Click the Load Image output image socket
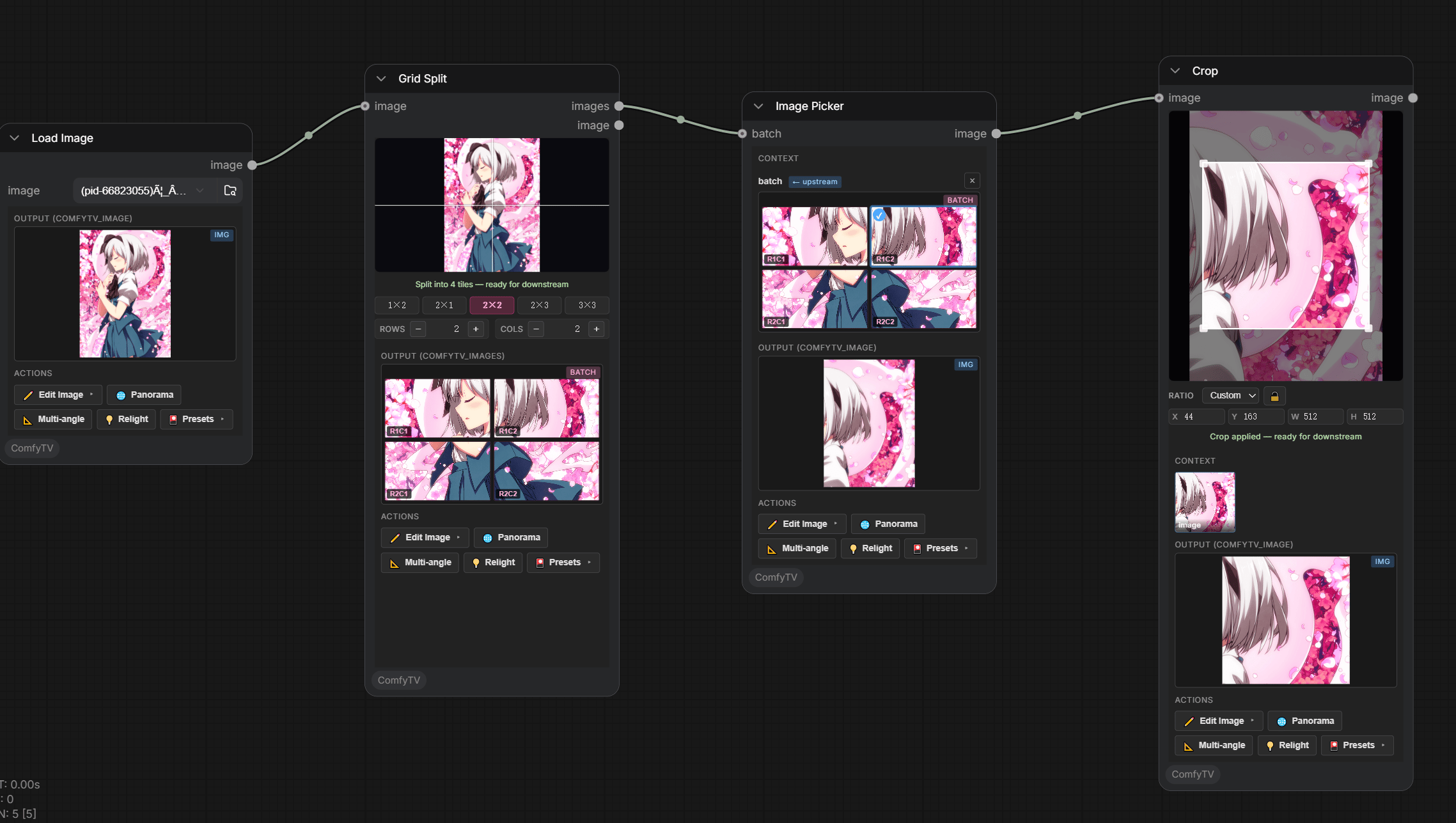 (252, 165)
